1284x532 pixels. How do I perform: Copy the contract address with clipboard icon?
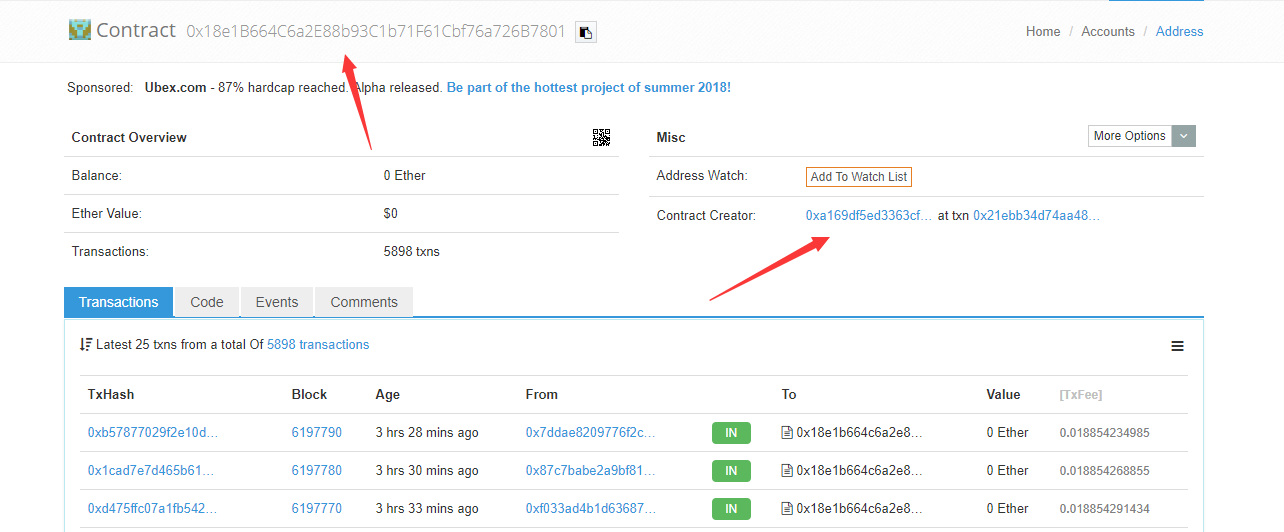click(x=586, y=32)
